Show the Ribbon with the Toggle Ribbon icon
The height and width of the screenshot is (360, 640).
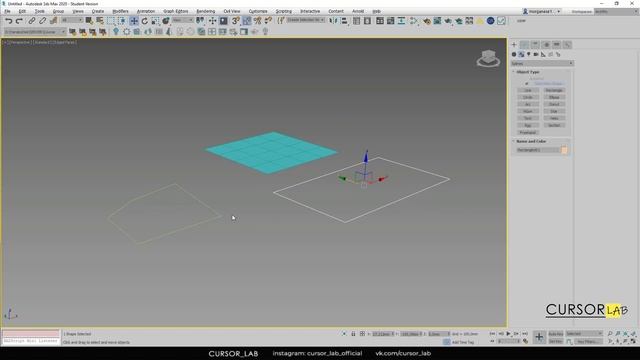tap(380, 20)
